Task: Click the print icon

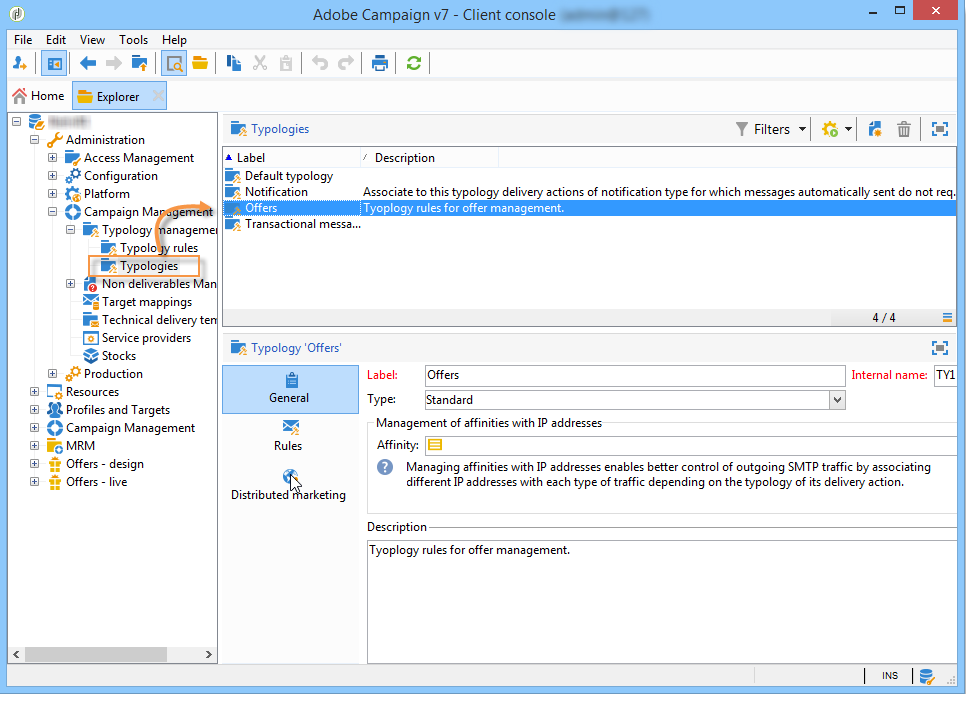Action: pos(379,63)
